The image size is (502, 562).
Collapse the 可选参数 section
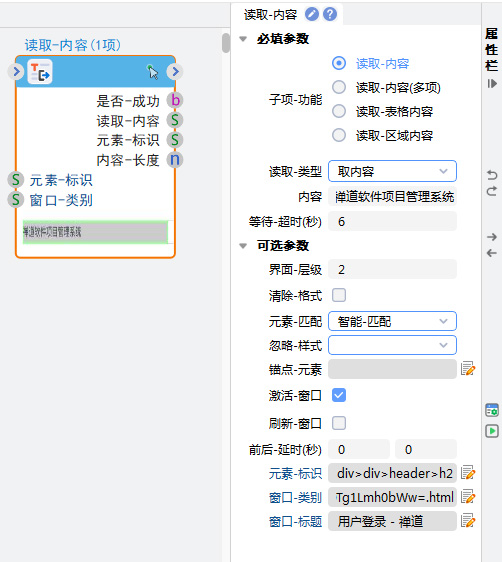243,246
